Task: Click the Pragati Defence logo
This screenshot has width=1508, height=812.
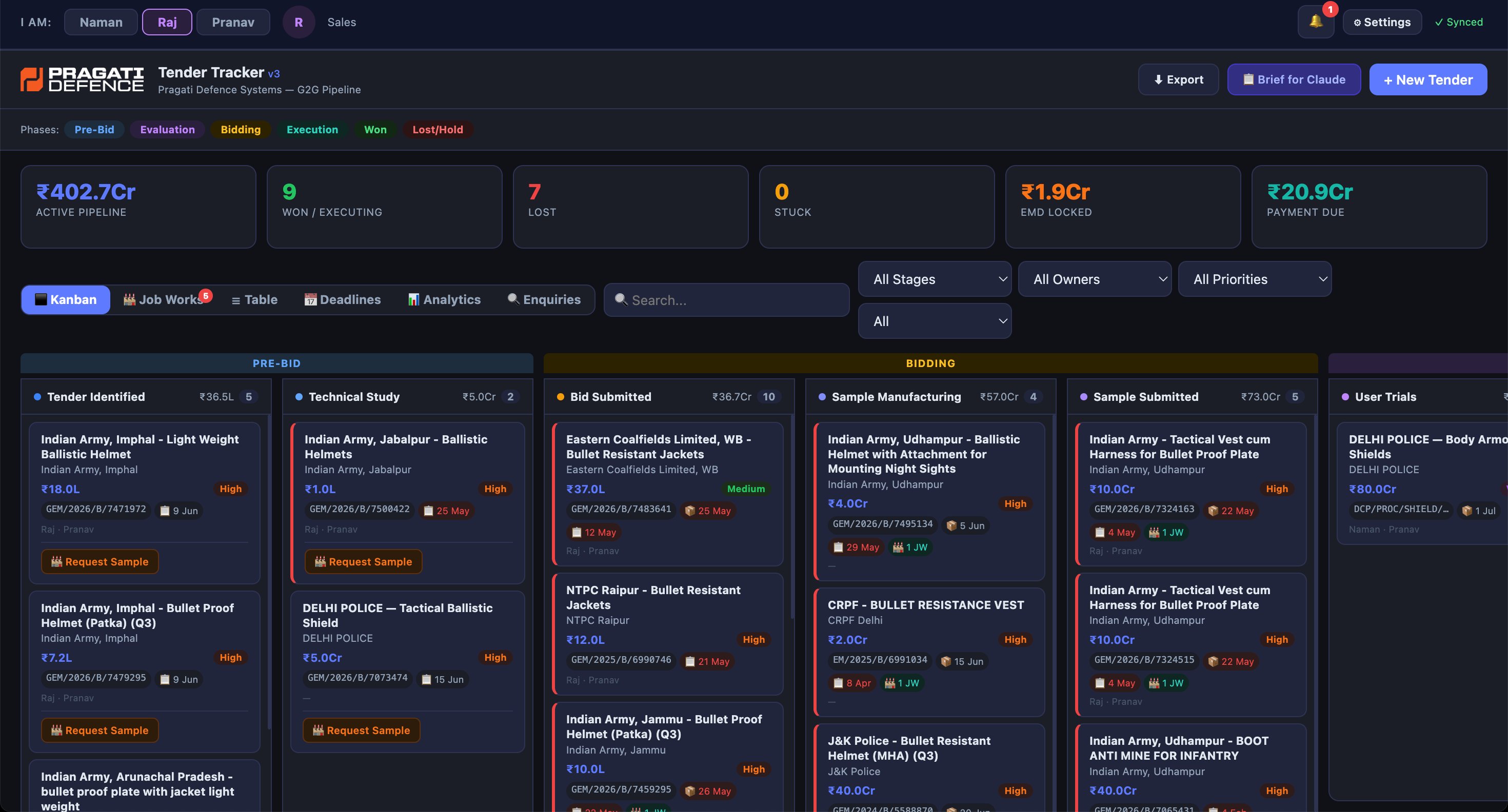Action: [82, 79]
